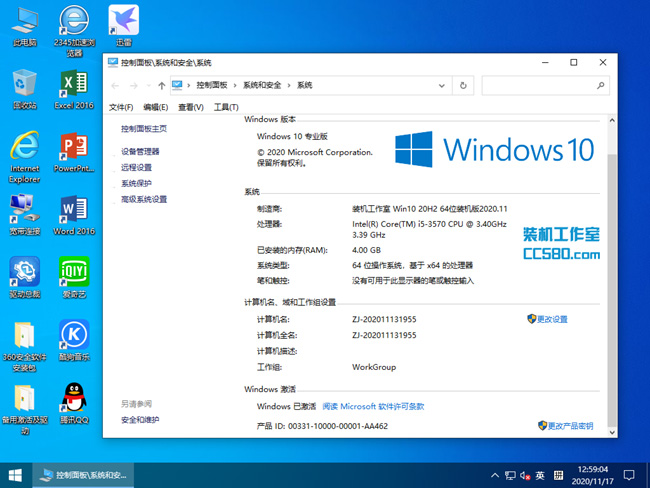
Task: Go up one level arrow
Action: click(x=162, y=86)
